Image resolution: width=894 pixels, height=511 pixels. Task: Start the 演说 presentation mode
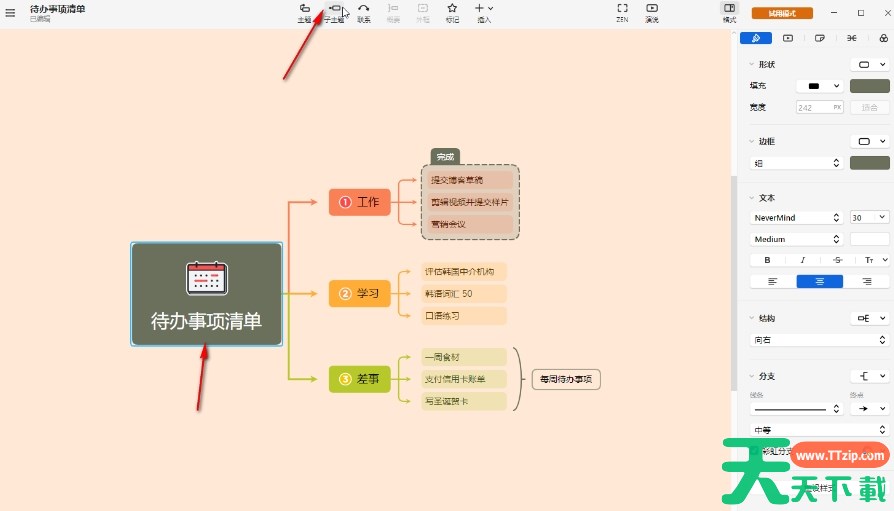pos(652,13)
